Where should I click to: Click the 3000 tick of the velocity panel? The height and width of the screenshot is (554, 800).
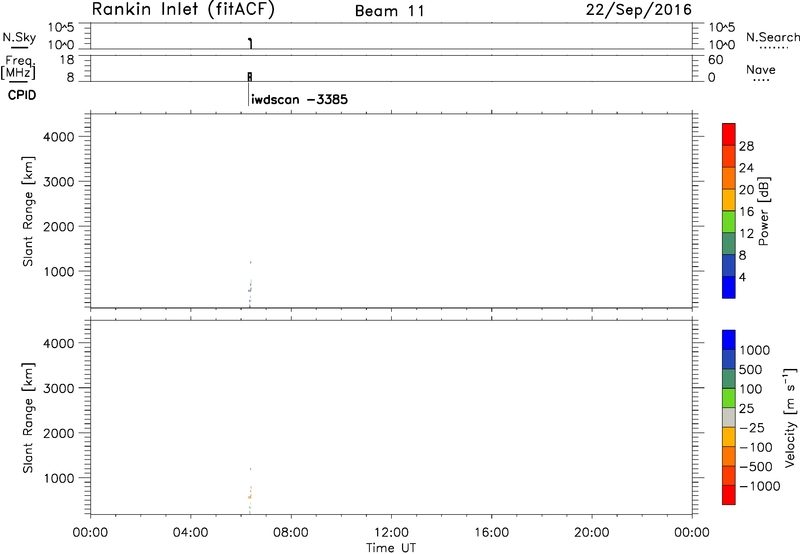coord(59,388)
